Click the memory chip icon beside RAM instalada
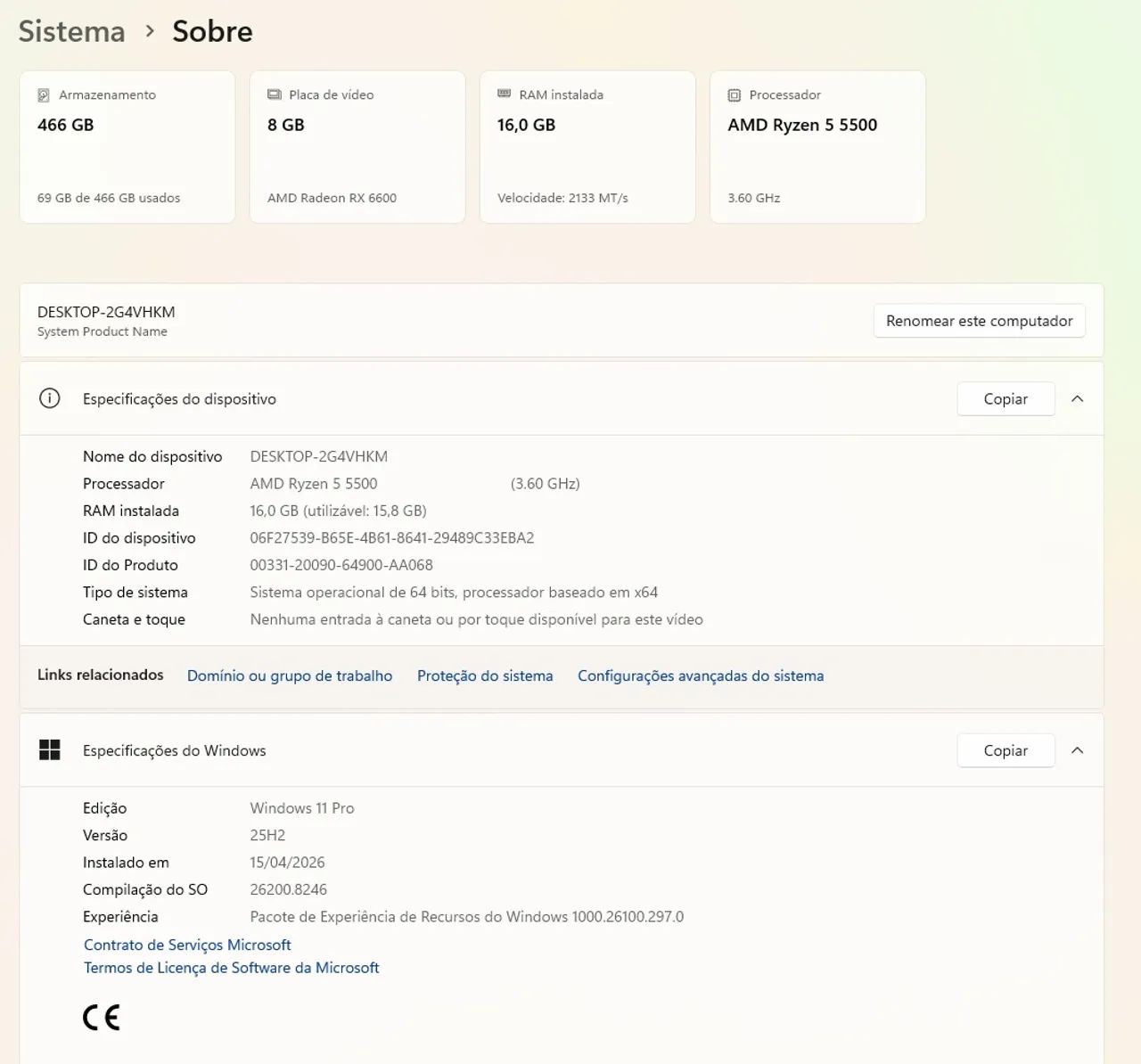Screen dimensions: 1141x1064 (x=505, y=94)
